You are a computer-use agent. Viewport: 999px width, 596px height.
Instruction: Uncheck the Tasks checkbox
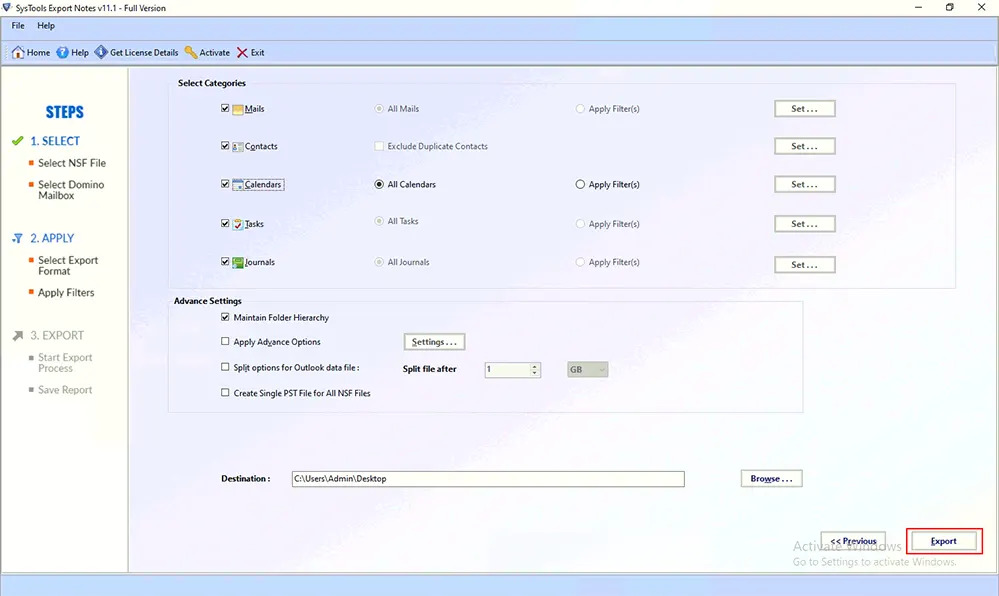coord(225,224)
